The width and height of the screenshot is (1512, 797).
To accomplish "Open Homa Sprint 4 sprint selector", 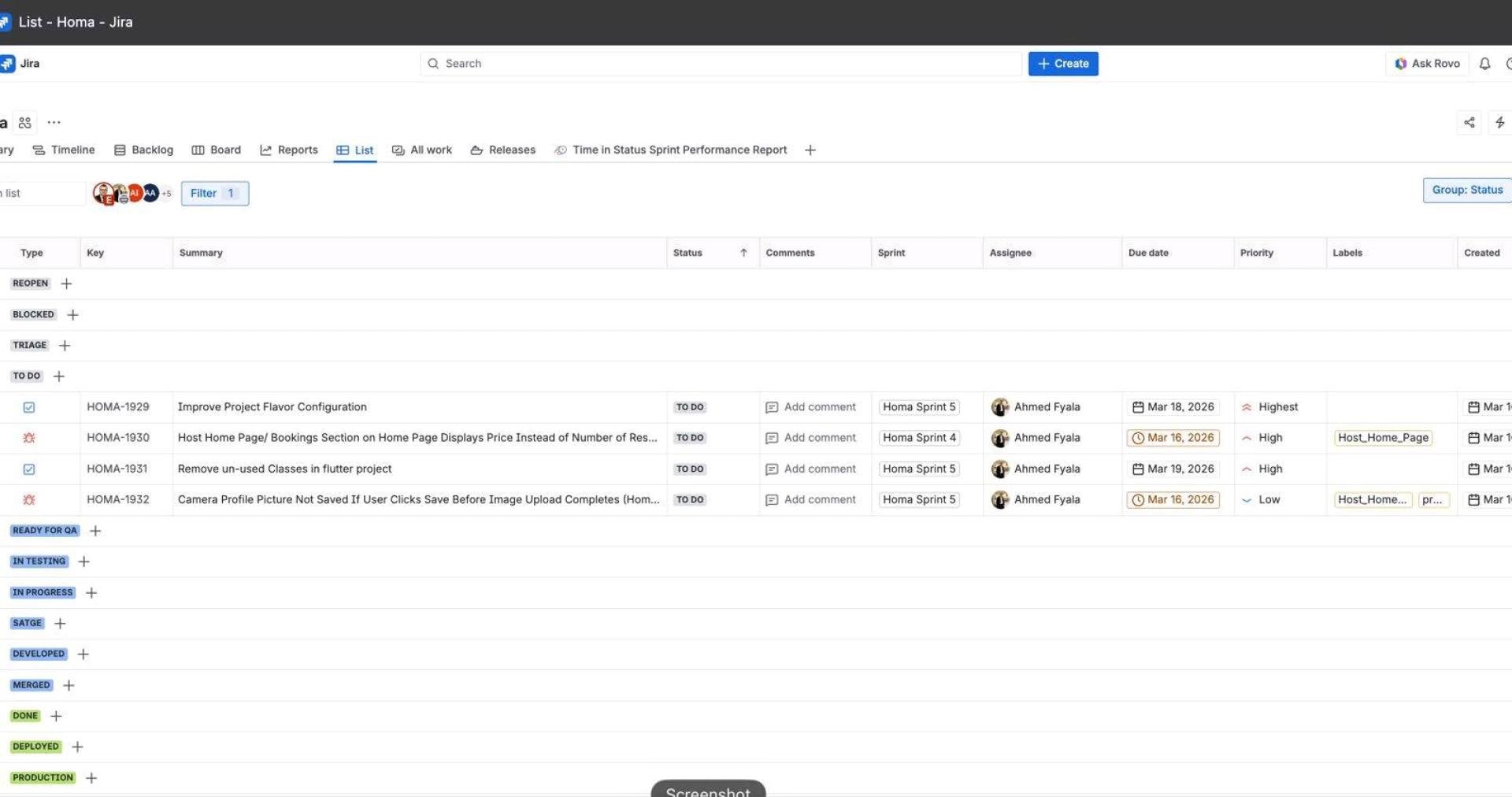I will tap(919, 438).
